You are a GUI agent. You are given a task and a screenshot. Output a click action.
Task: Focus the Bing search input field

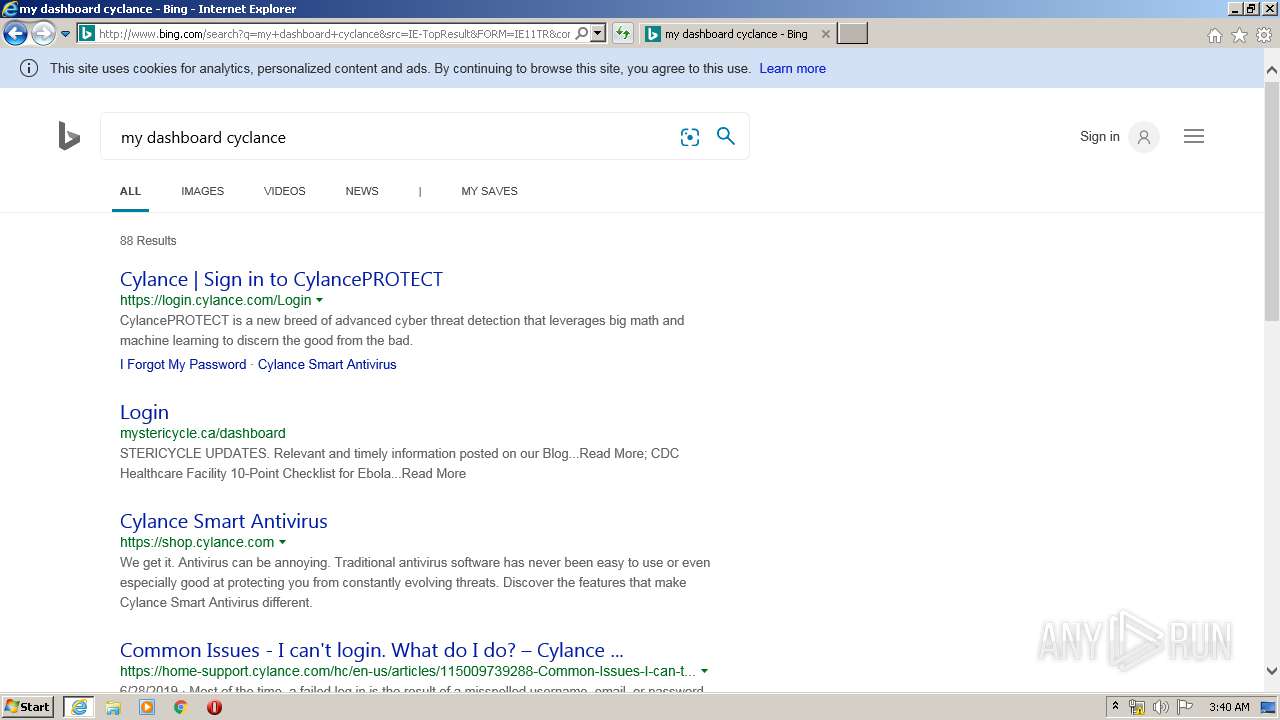point(390,137)
